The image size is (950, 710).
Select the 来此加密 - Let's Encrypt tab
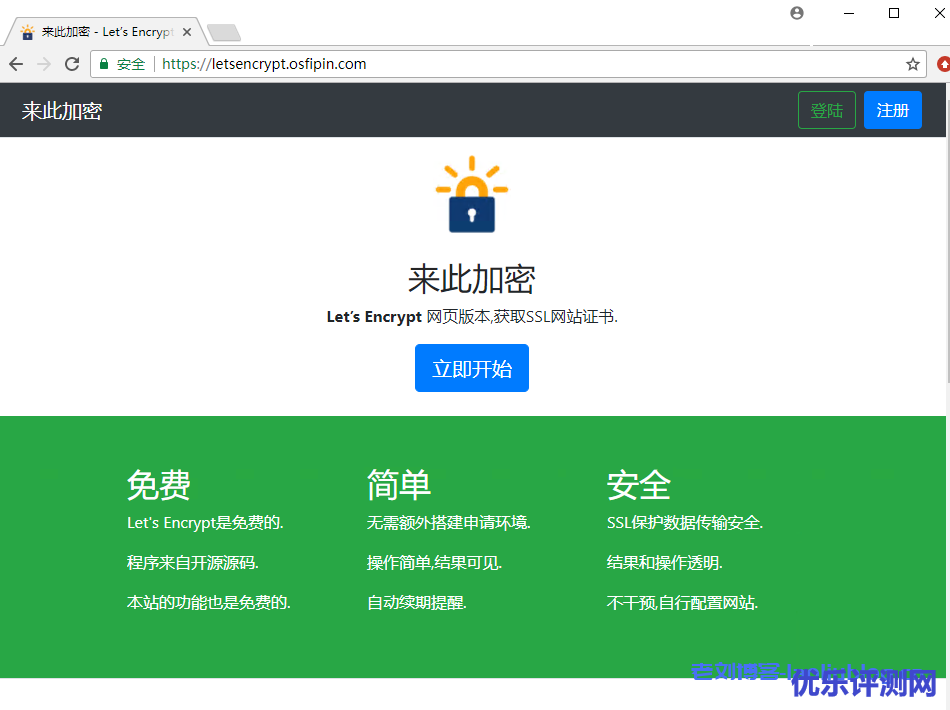click(100, 32)
